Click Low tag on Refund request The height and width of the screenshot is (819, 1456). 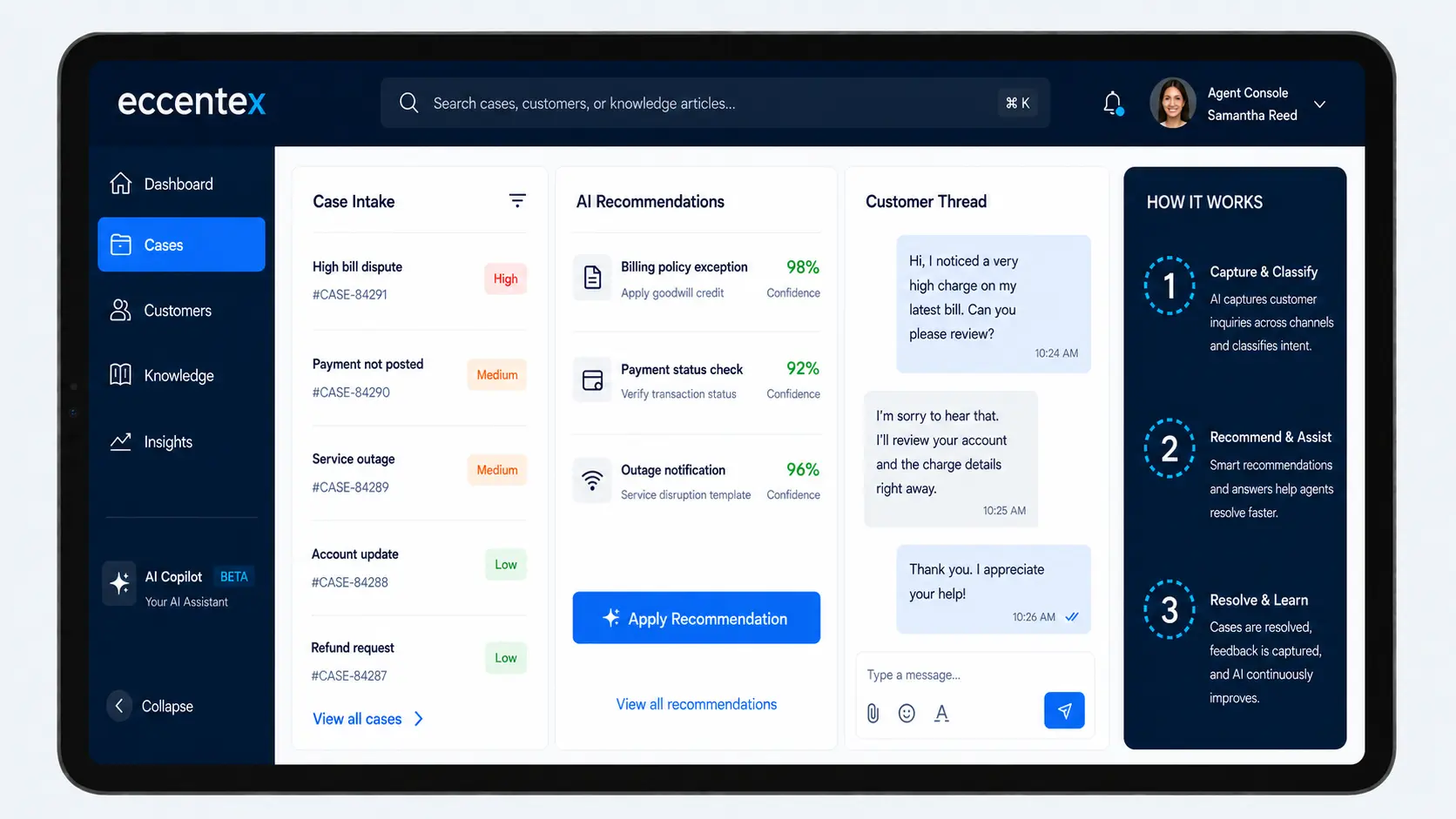[x=505, y=658]
